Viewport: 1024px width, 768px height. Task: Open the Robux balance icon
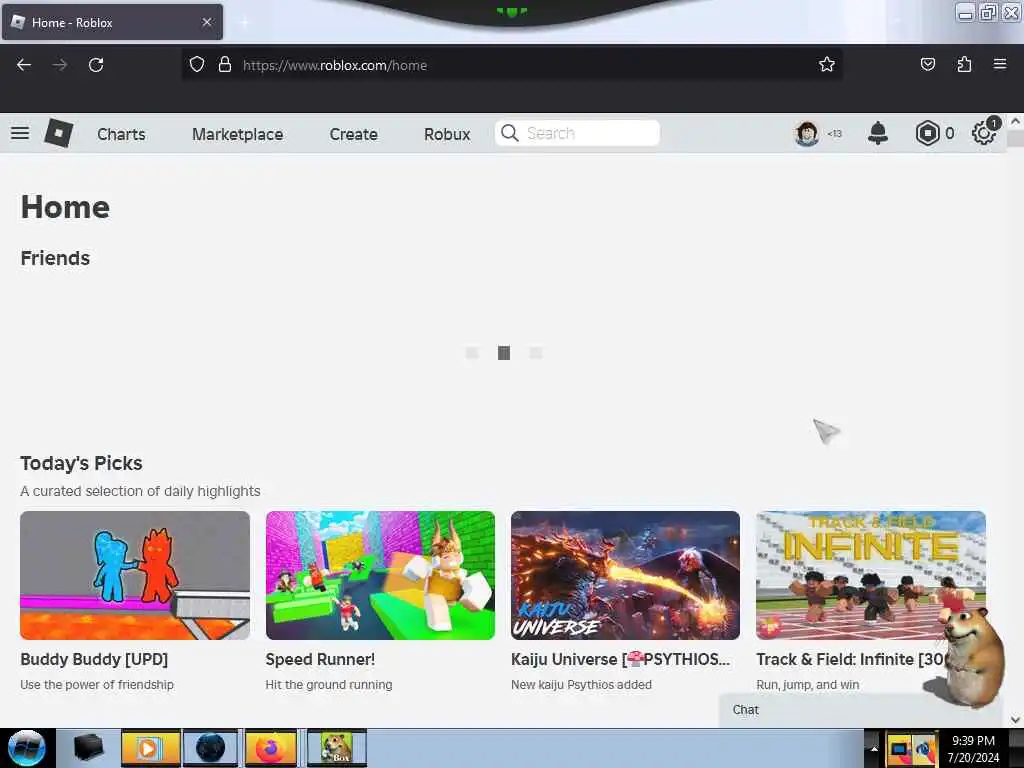click(927, 133)
